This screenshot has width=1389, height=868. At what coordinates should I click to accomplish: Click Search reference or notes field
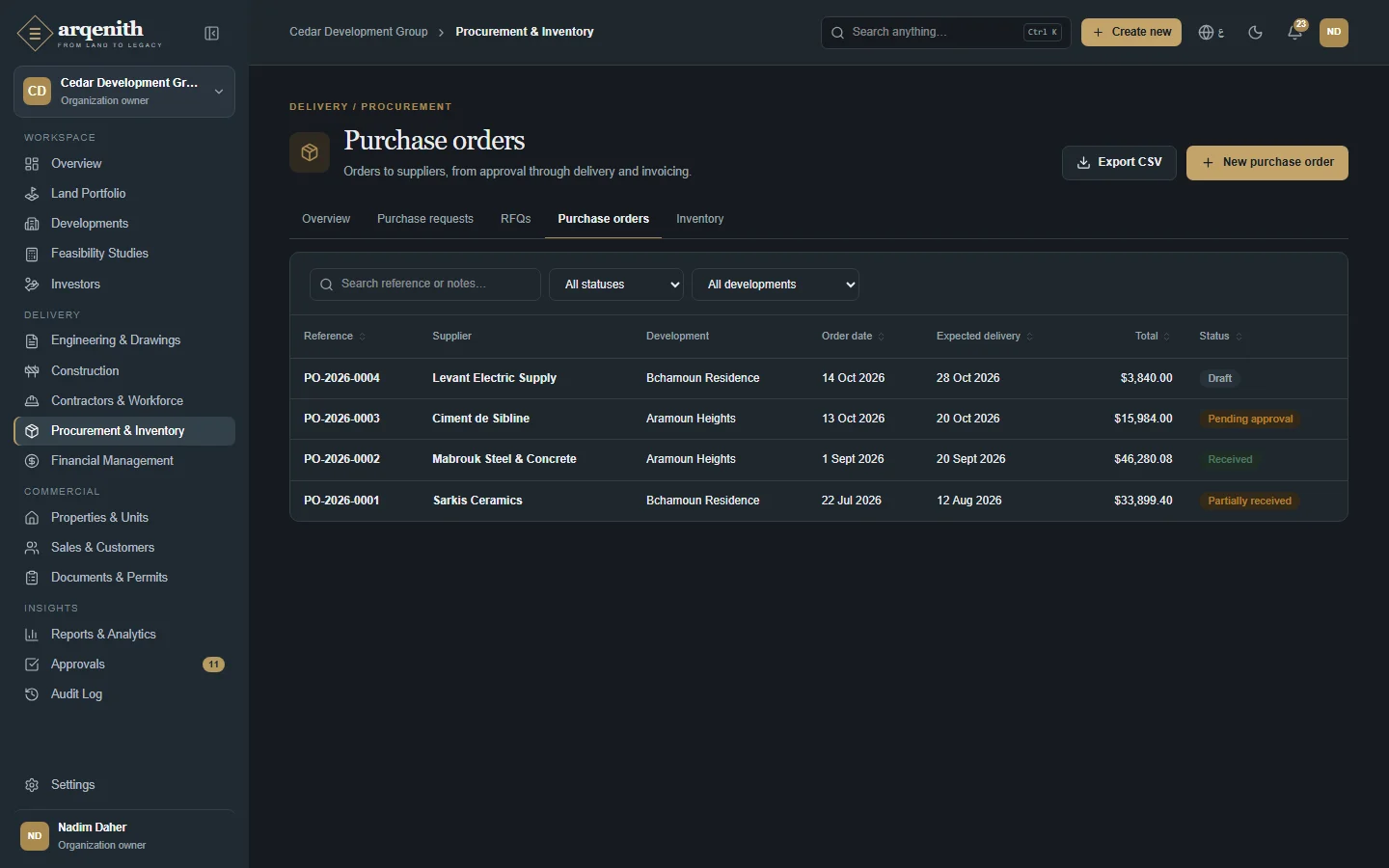(425, 285)
